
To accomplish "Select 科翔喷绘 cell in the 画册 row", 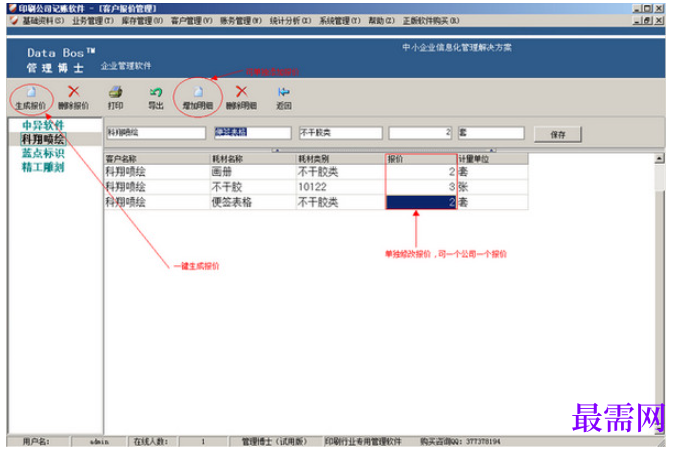I will point(157,172).
